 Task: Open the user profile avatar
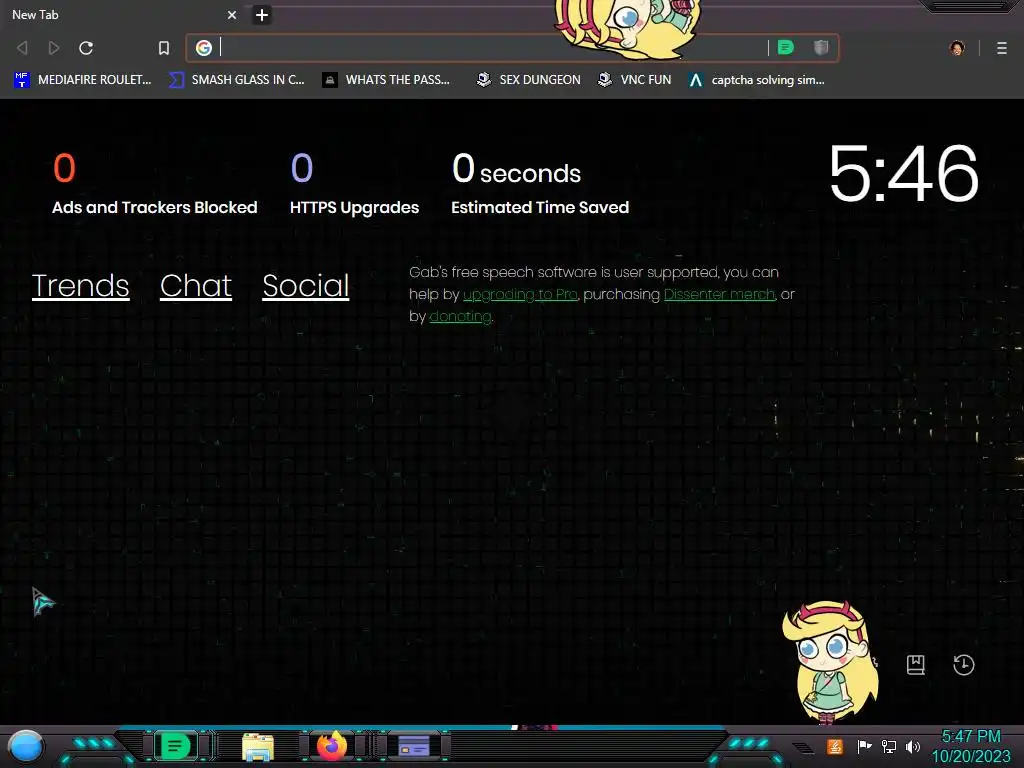(x=957, y=48)
